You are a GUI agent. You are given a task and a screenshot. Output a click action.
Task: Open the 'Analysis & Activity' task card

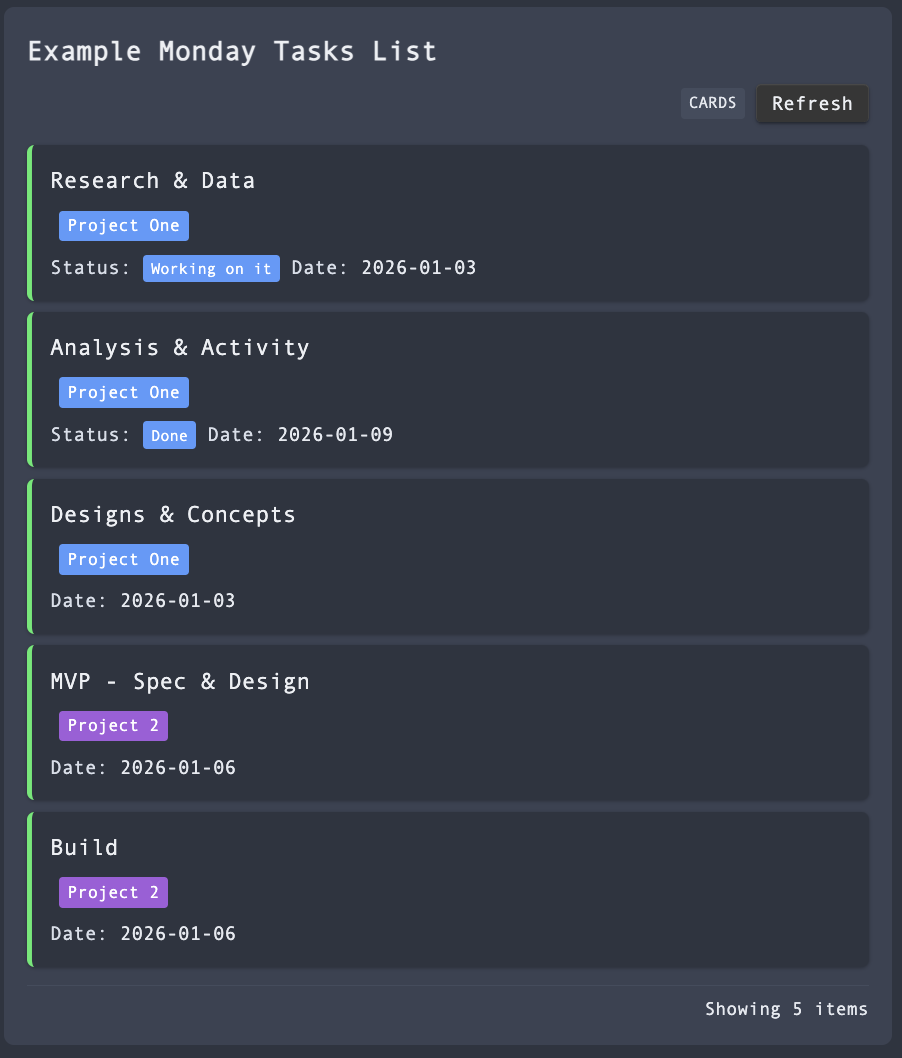450,347
